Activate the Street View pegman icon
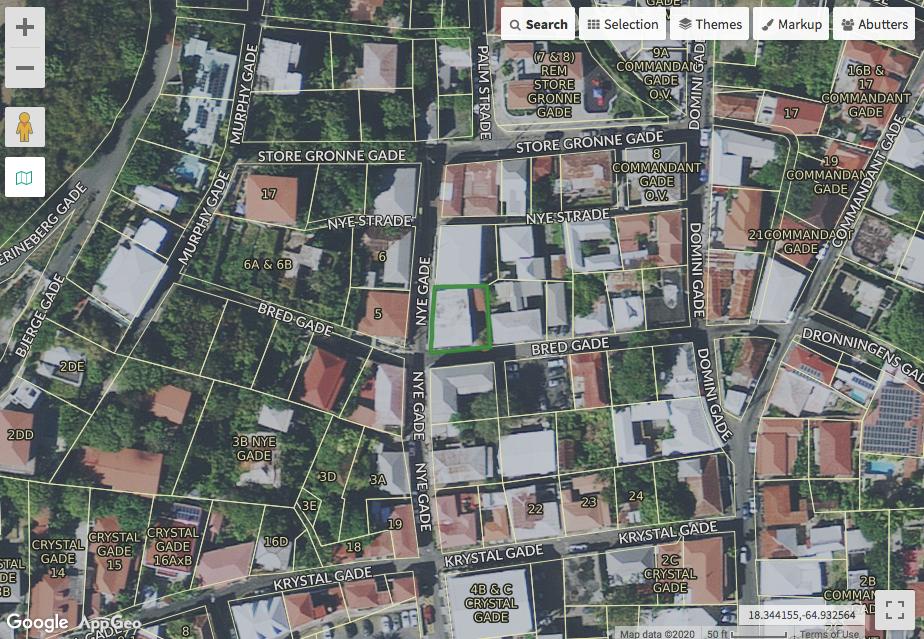This screenshot has width=924, height=639. 25,127
